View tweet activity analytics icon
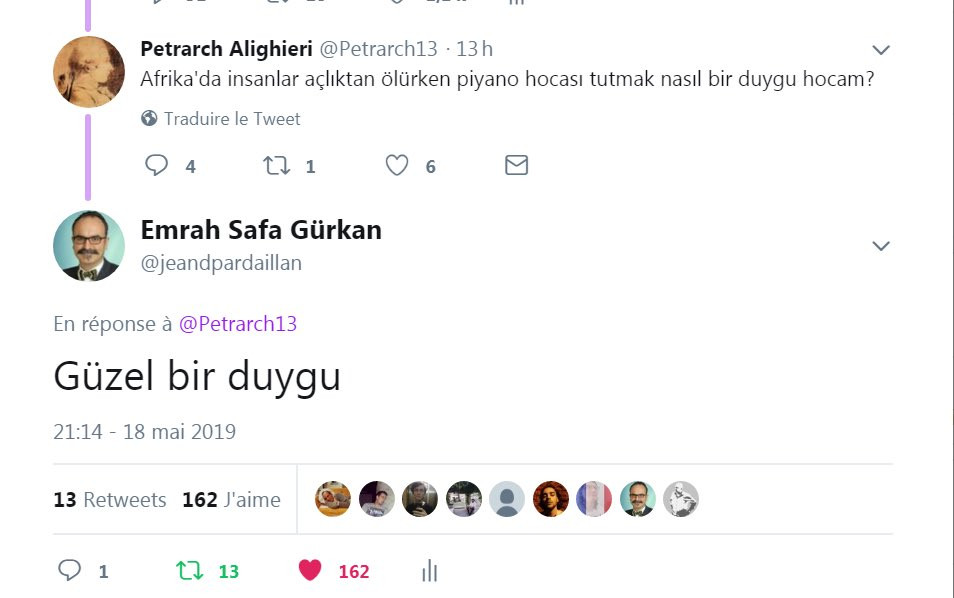 click(x=430, y=571)
